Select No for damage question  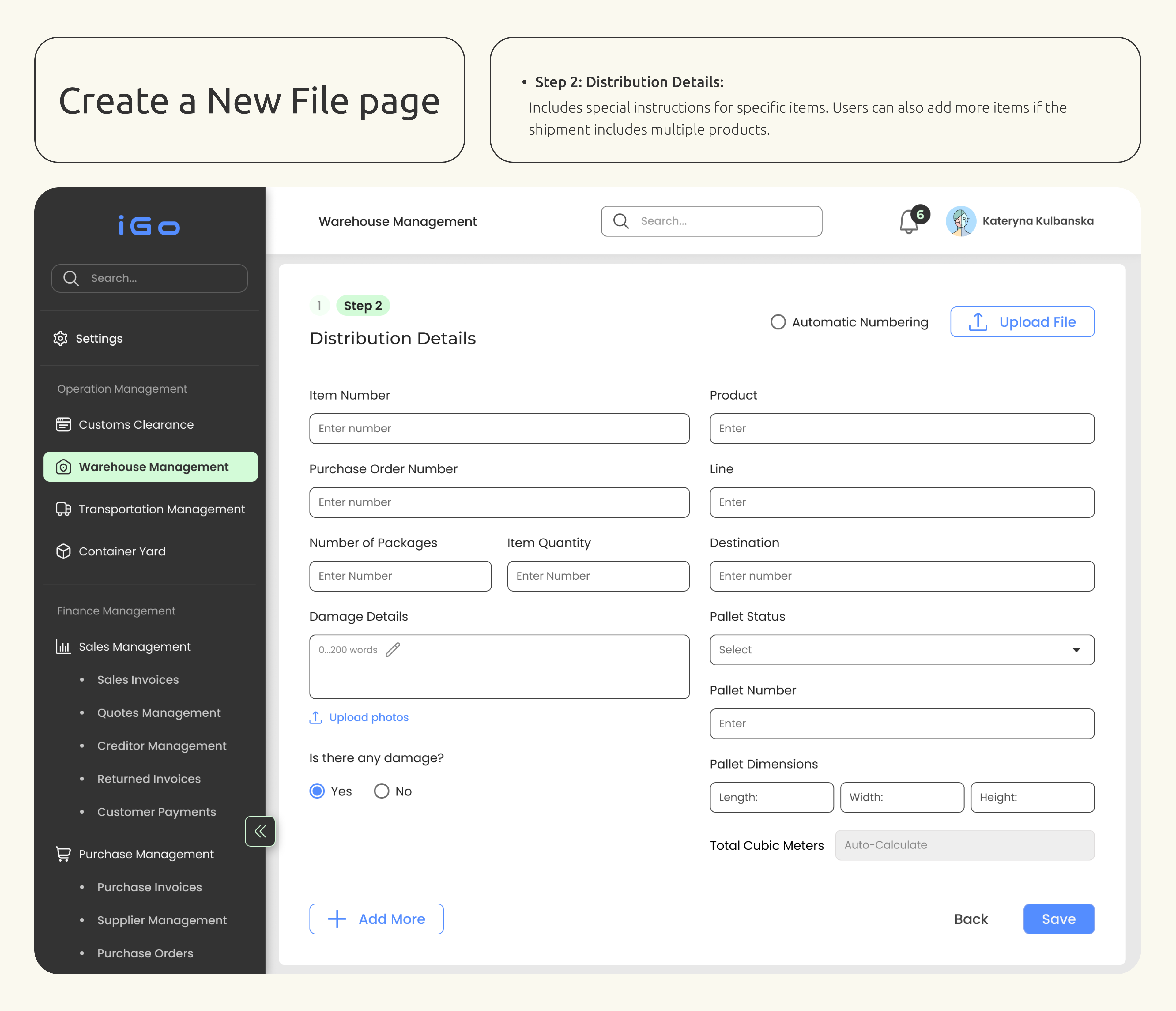click(x=381, y=791)
